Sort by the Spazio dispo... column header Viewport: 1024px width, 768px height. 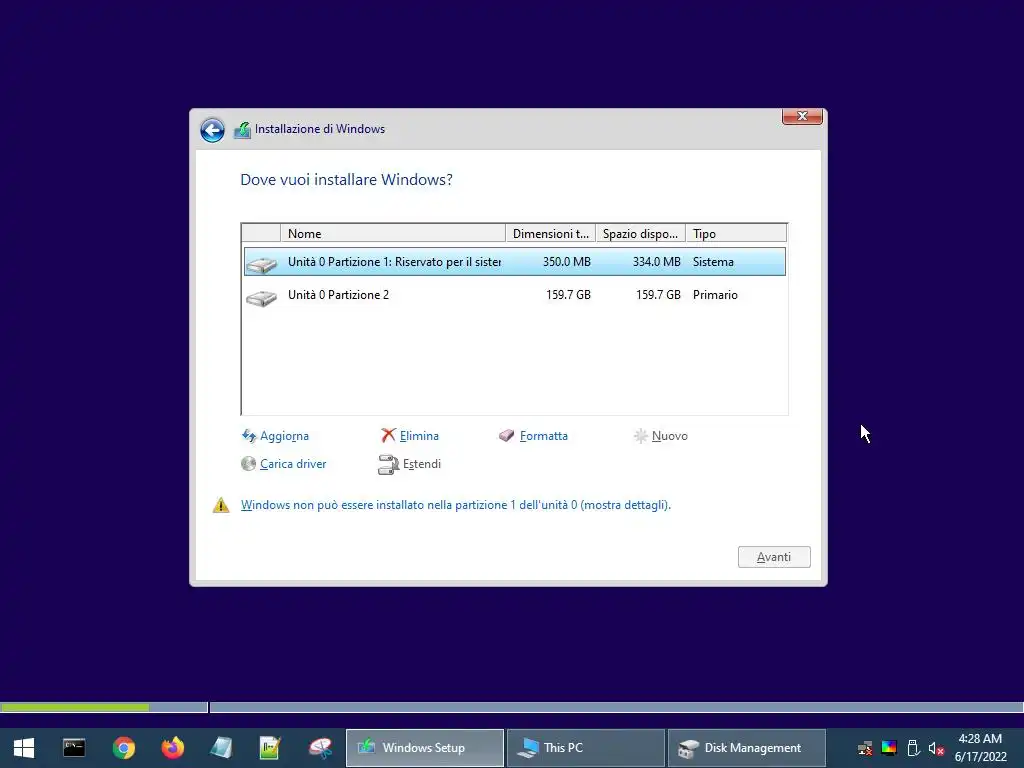[x=640, y=233]
